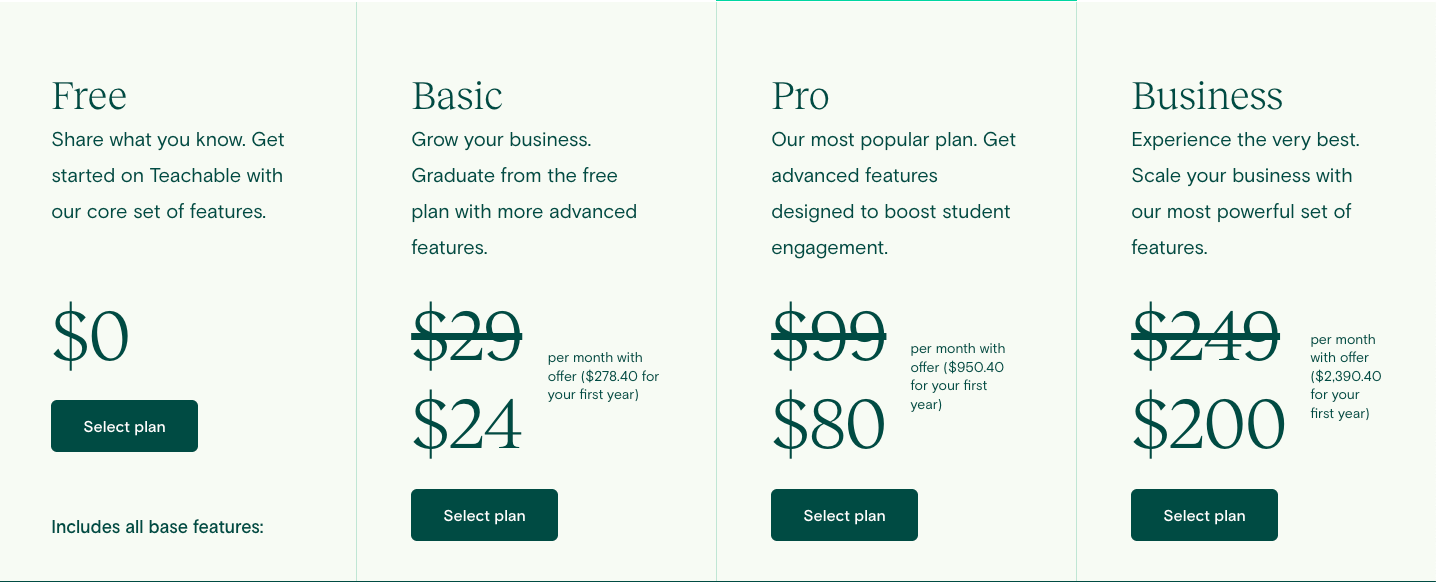Choose Select plan for the Basic tier
Image resolution: width=1436 pixels, height=582 pixels.
484,515
